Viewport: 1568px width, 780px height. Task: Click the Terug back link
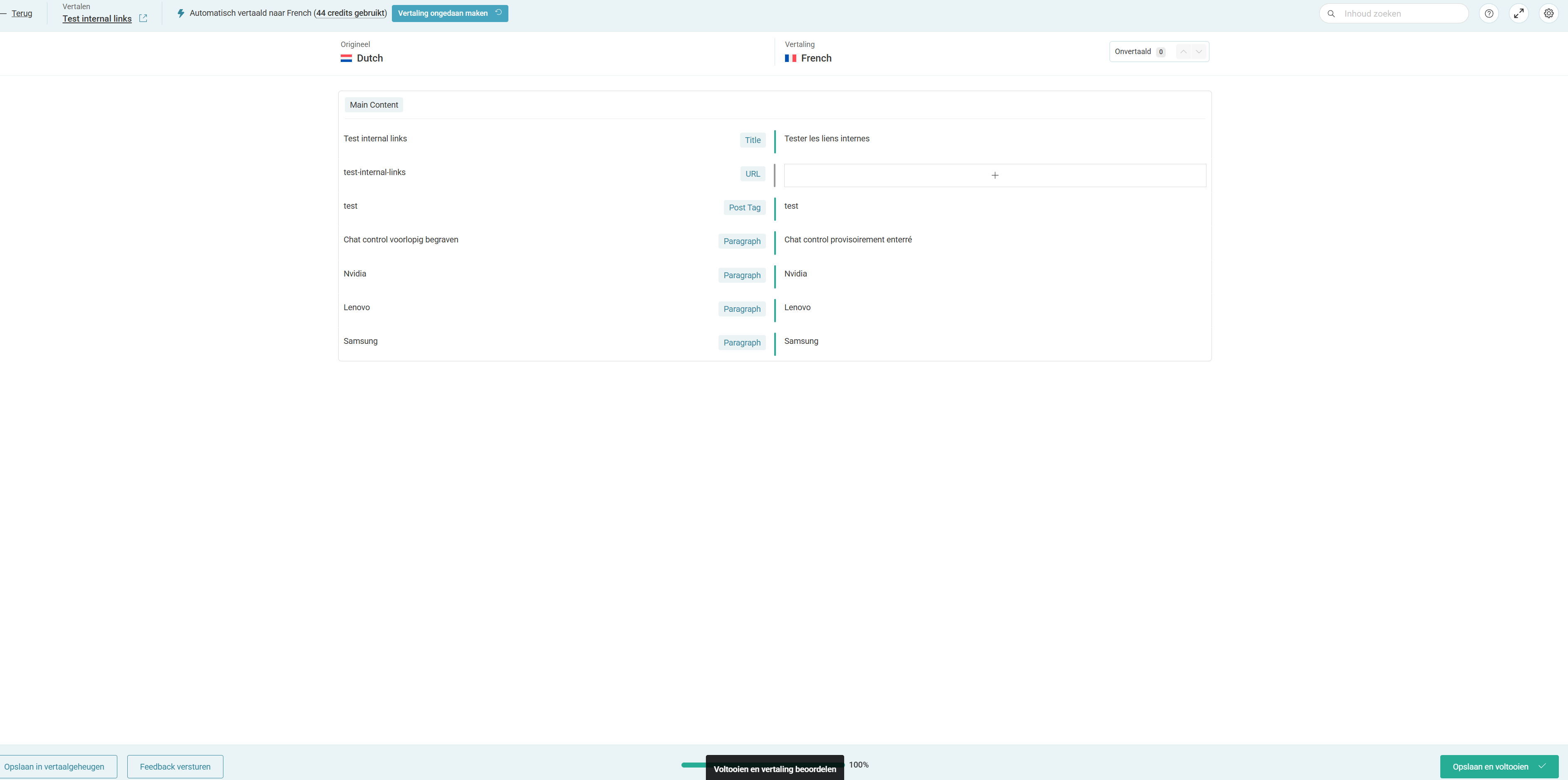click(22, 13)
